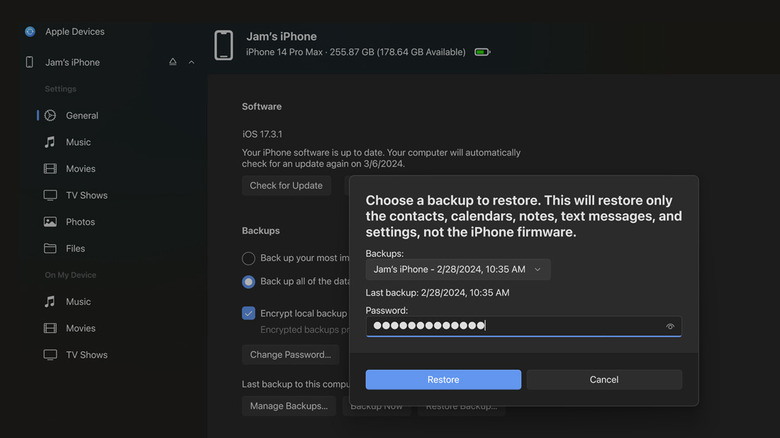Screen dimensions: 780x438
Task: Select Music under Settings
Action: click(x=78, y=142)
